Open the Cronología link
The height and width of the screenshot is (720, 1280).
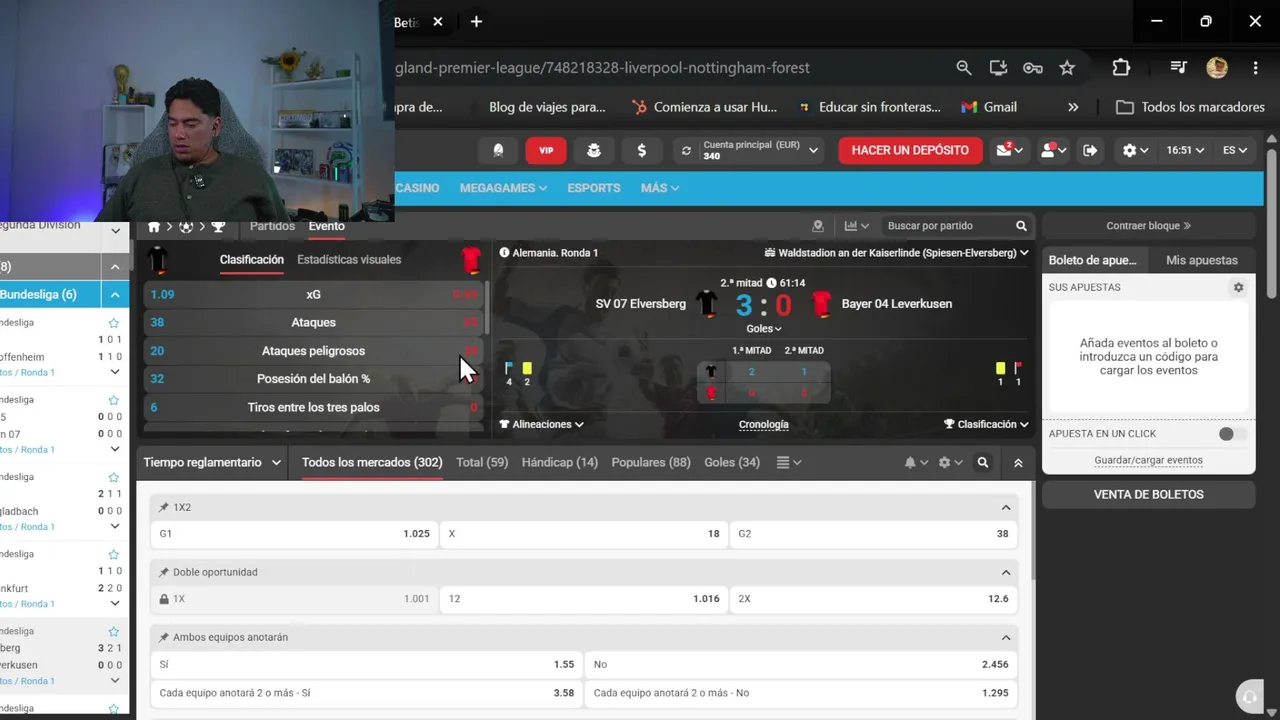(x=764, y=425)
